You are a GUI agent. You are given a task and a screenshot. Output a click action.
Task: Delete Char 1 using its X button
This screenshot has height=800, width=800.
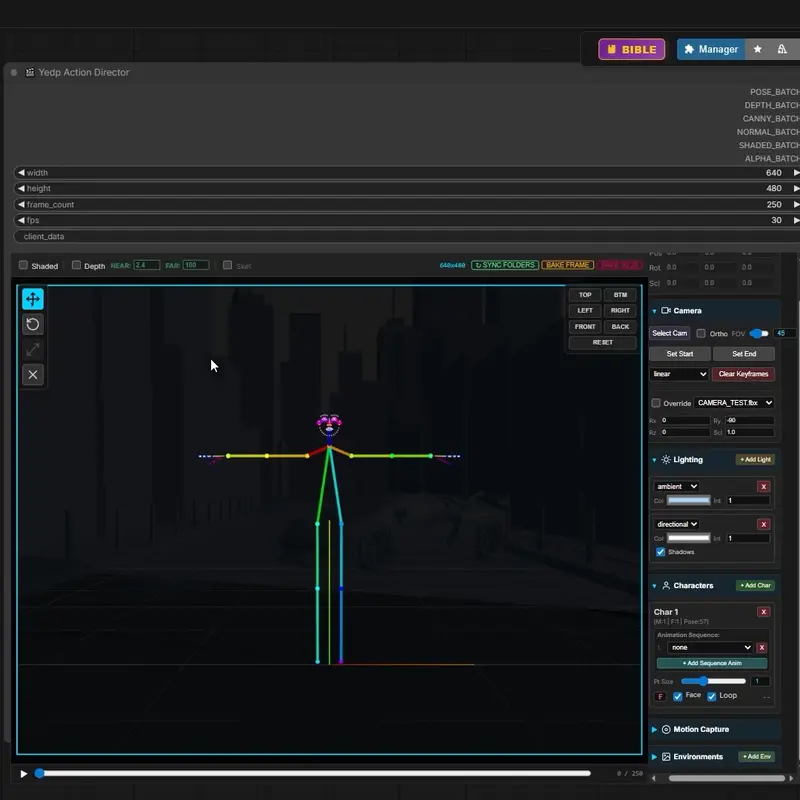click(764, 612)
